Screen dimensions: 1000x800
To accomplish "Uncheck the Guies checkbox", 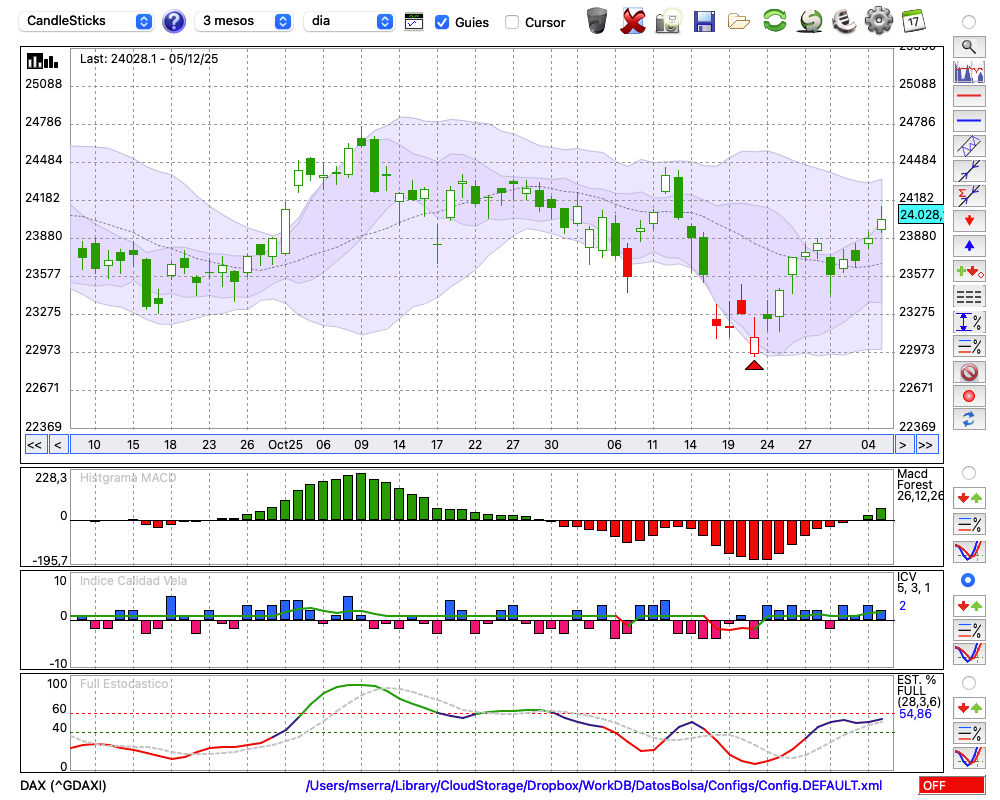I will (441, 22).
